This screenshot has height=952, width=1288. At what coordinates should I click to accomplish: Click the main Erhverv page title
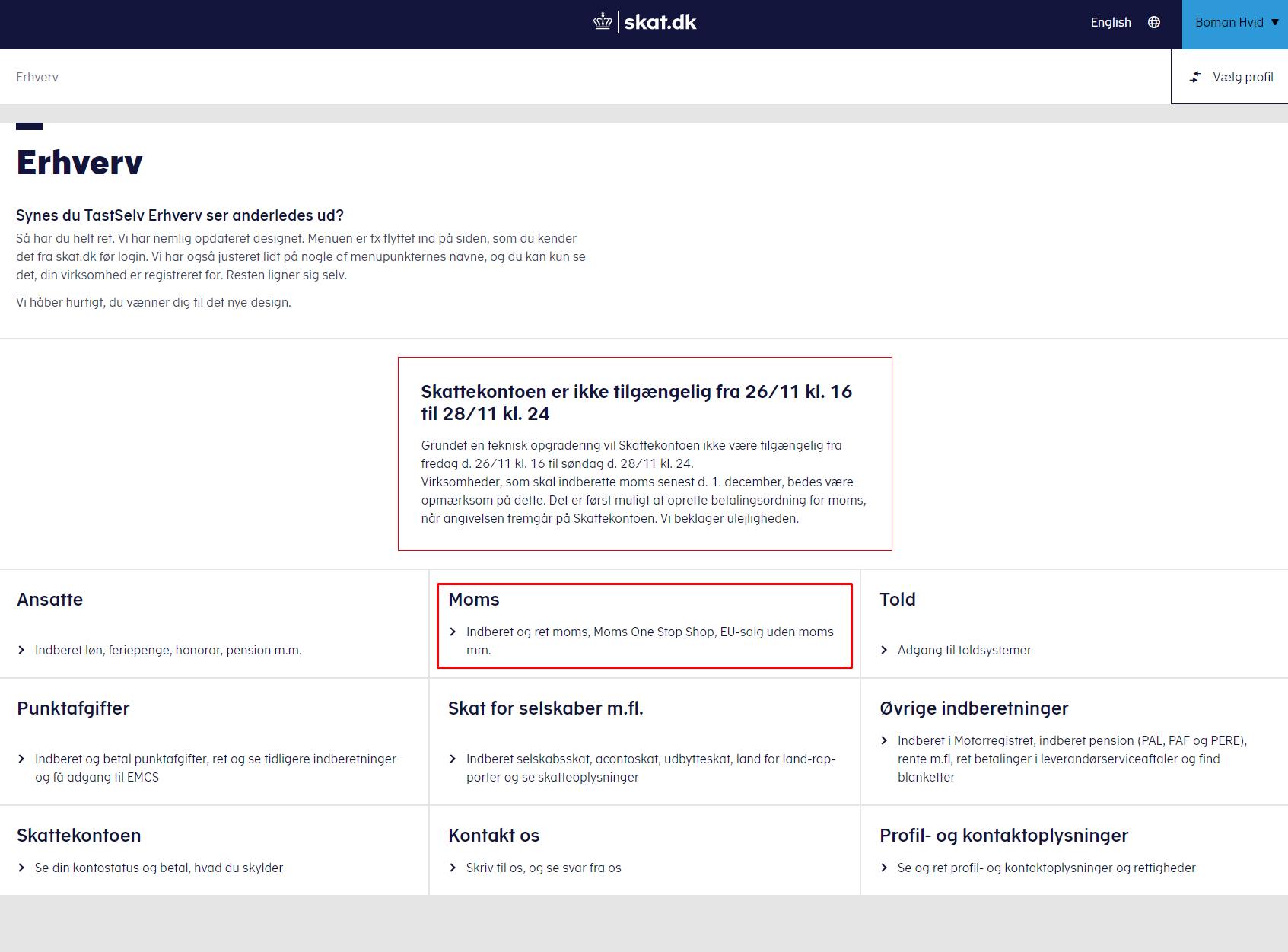tap(79, 162)
